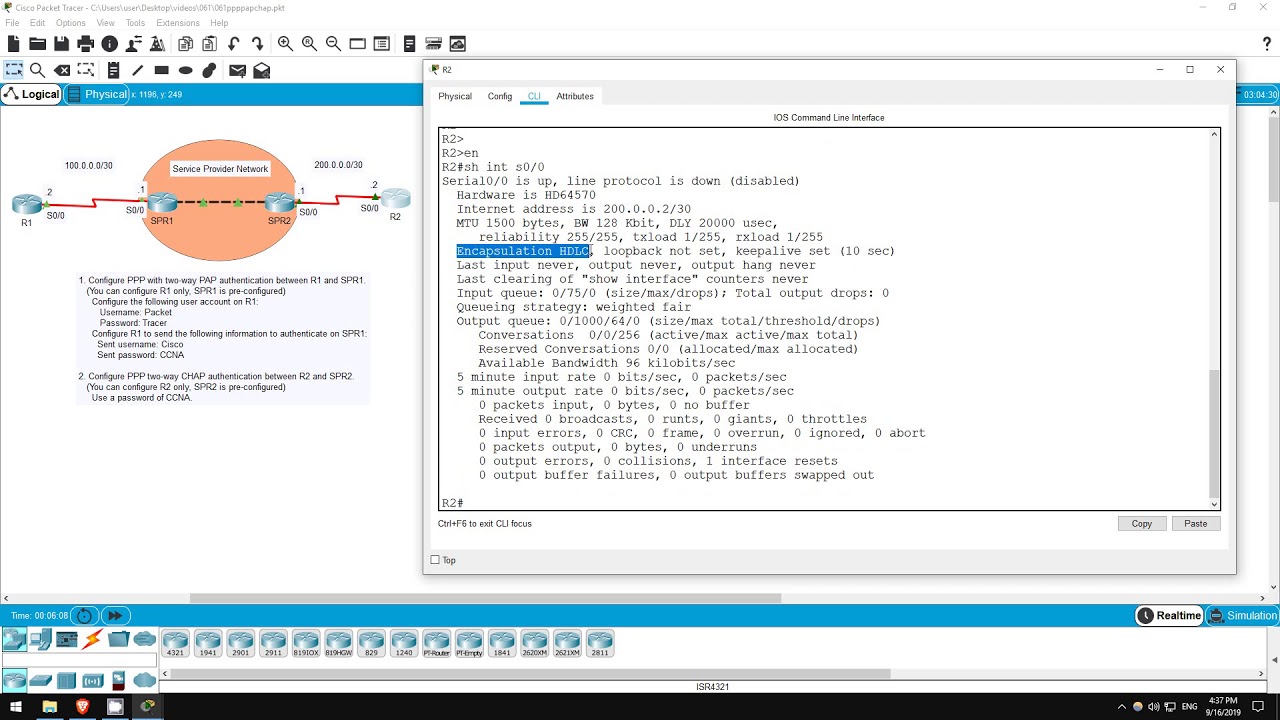Screen dimensions: 1280x720
Task: Click Power Cycle Devices button
Action: pos(85,615)
